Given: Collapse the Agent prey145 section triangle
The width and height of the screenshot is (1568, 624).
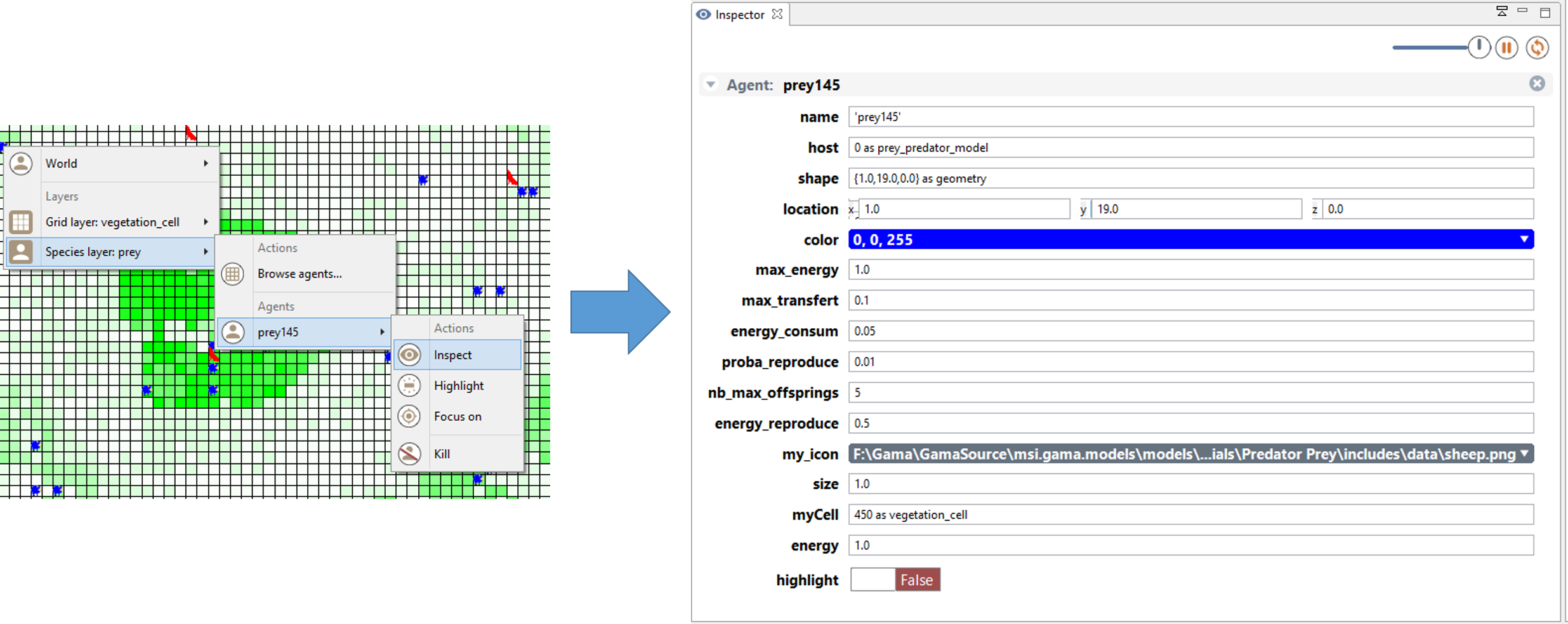Looking at the screenshot, I should pyautogui.click(x=711, y=84).
